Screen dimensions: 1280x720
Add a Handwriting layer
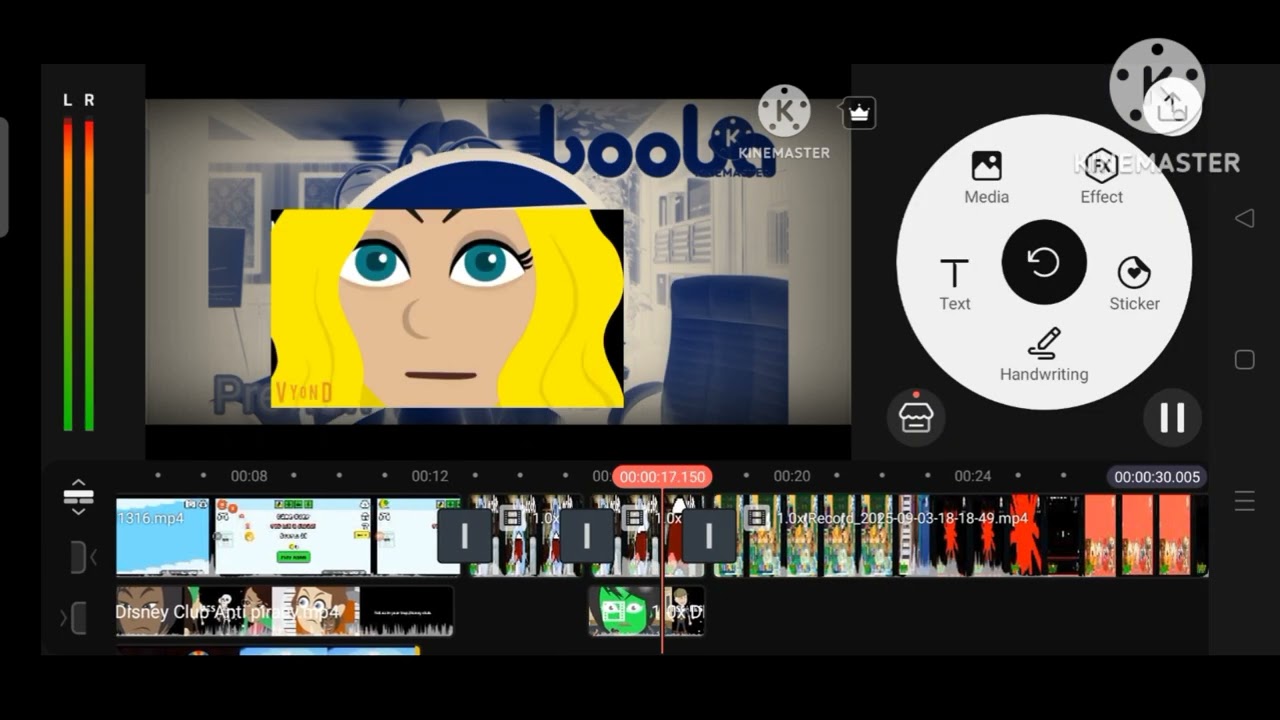pyautogui.click(x=1044, y=355)
